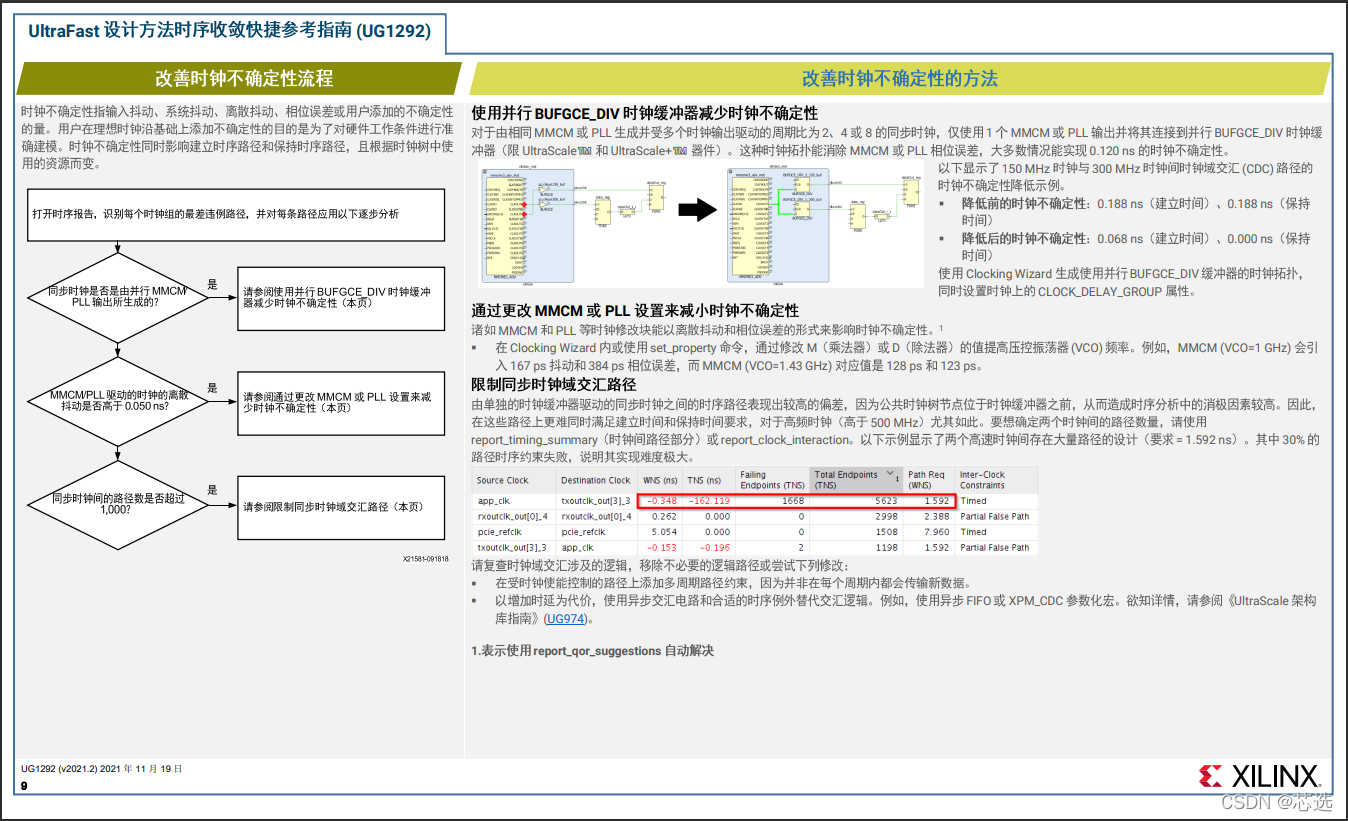Click the WNS (ns) column header
This screenshot has height=821, width=1348.
[x=662, y=480]
